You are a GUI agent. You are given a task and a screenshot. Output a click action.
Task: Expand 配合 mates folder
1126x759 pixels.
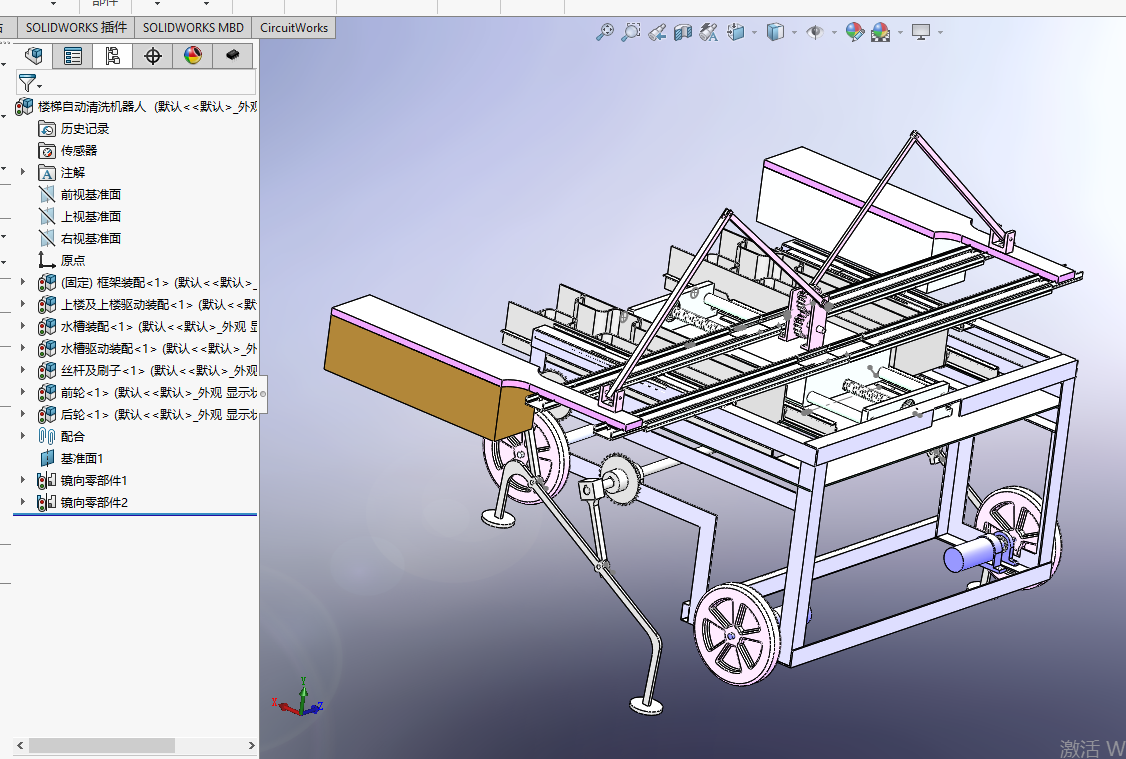pyautogui.click(x=23, y=436)
